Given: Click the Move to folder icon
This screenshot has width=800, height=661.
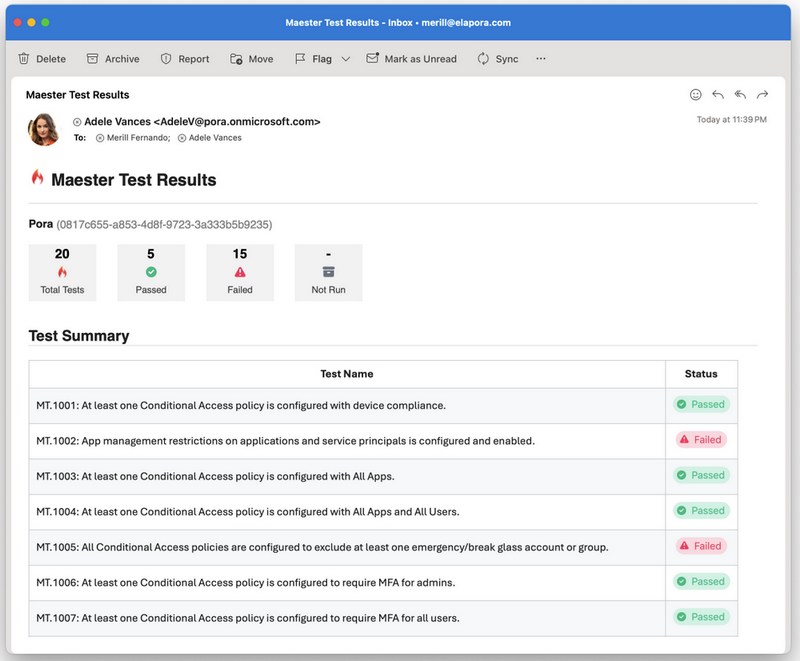Looking at the screenshot, I should tap(237, 59).
